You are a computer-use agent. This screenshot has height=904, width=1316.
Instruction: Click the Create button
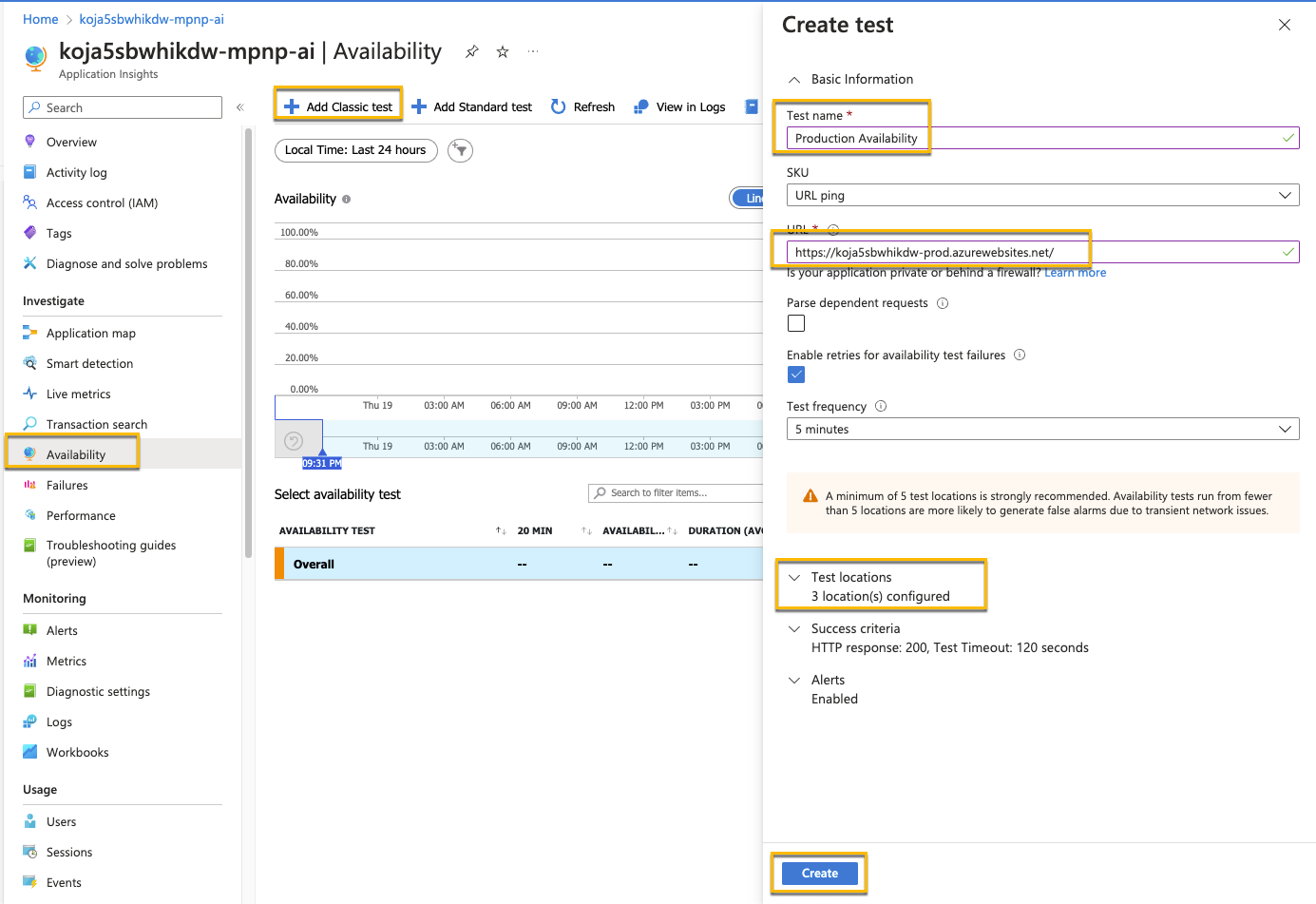coord(819,874)
